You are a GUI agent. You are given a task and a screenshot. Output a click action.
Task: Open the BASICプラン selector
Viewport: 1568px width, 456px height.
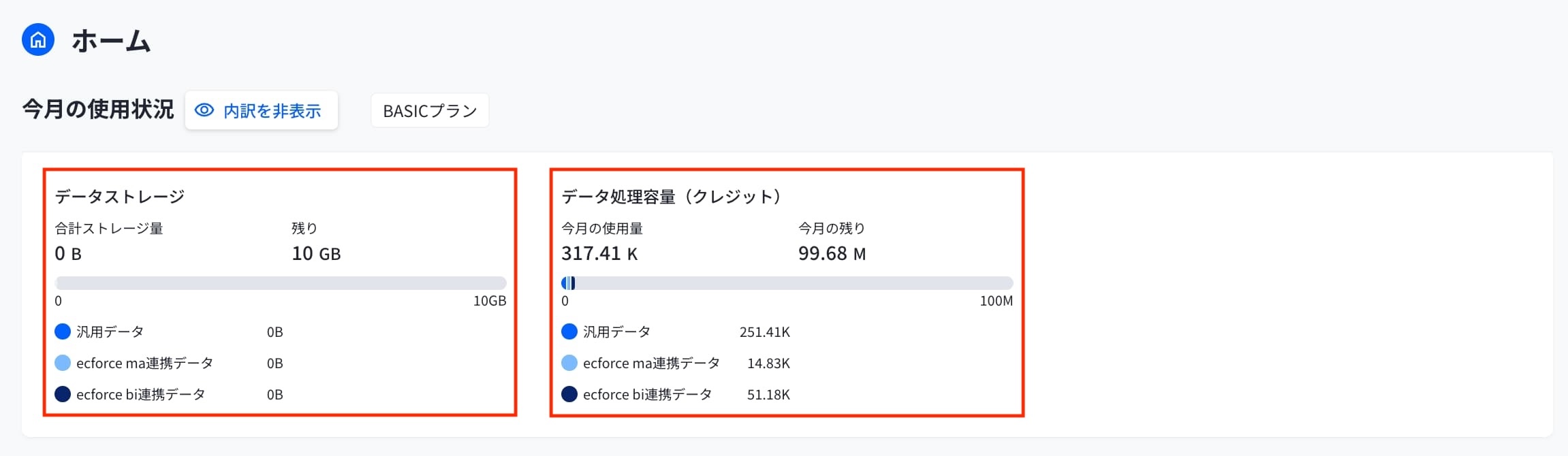coord(429,110)
